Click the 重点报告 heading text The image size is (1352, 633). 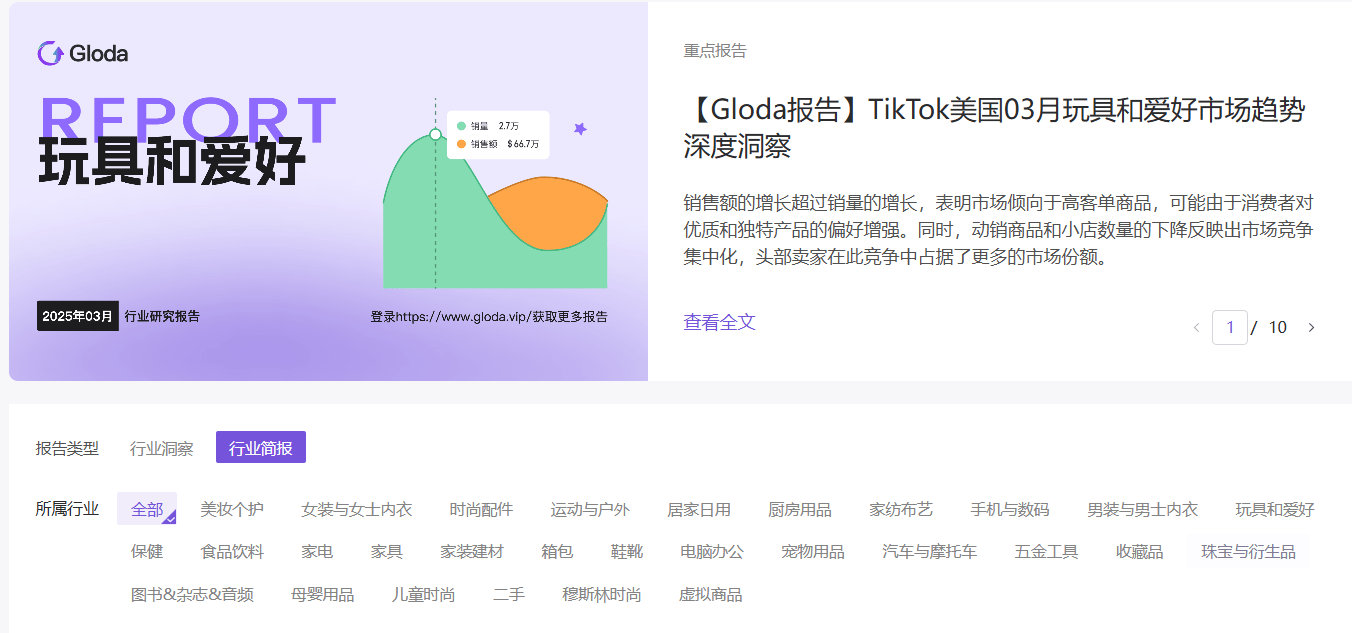pyautogui.click(x=715, y=51)
